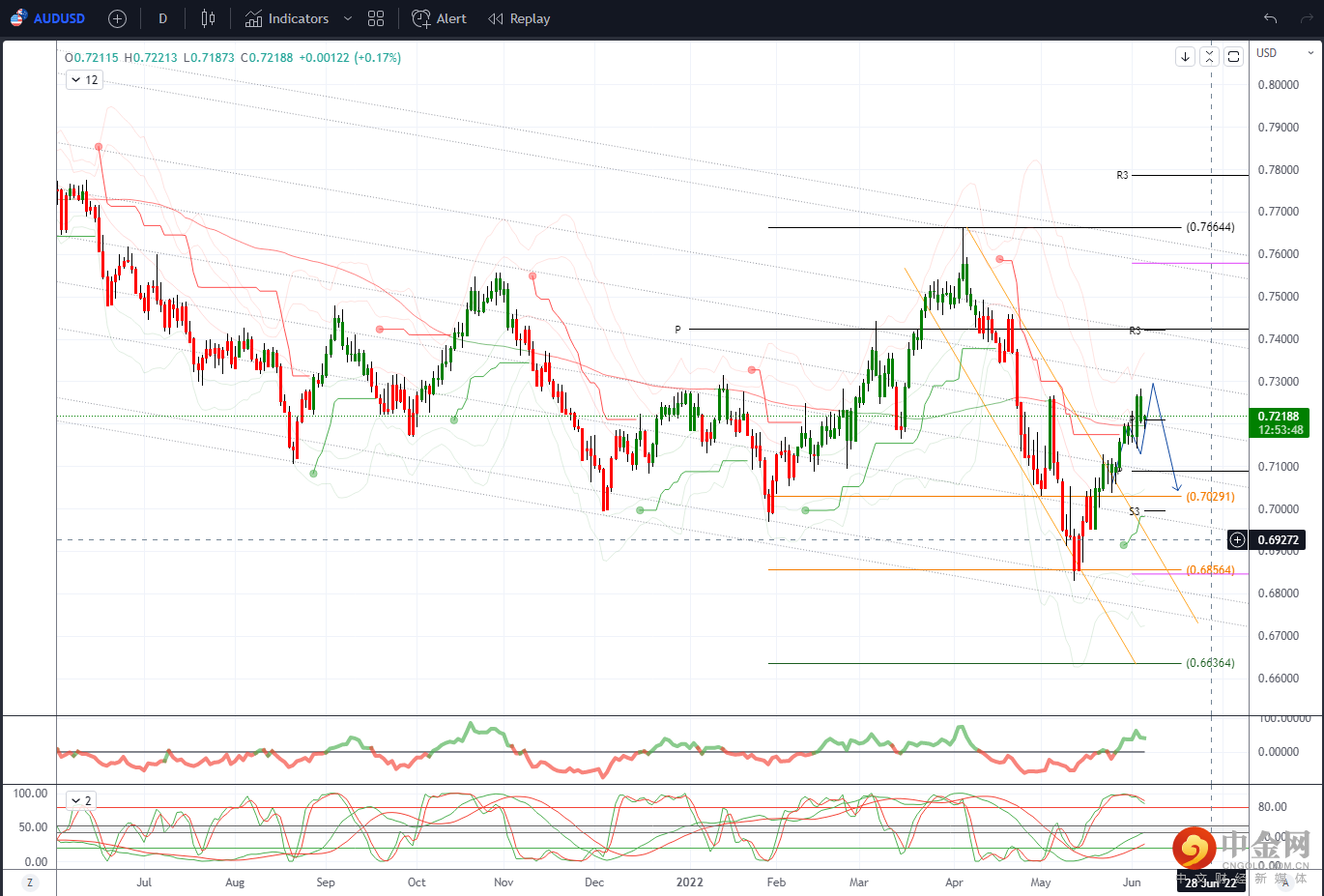This screenshot has height=896, width=1324.
Task: Collapse the legend showing 12 indicators
Action: [x=84, y=80]
